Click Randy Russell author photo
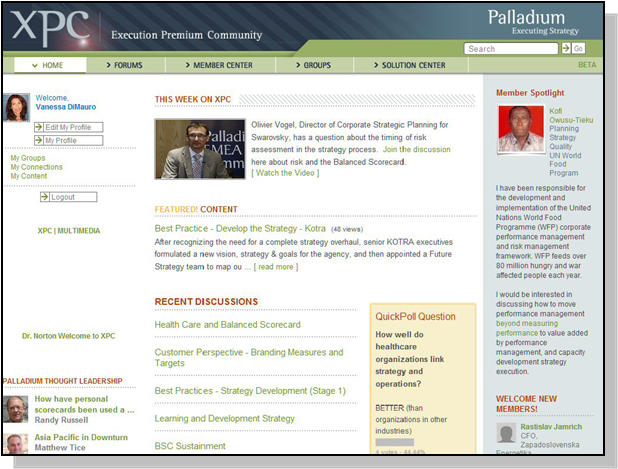This screenshot has height=469, width=618. 16,409
